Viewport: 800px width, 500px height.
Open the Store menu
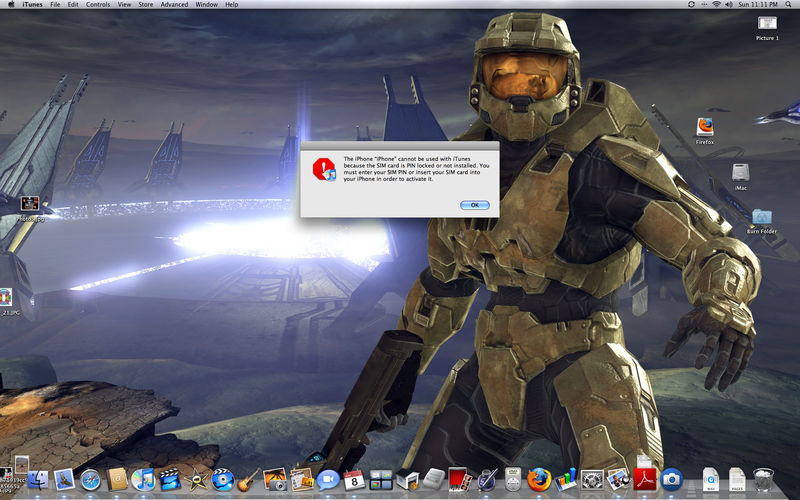click(145, 4)
